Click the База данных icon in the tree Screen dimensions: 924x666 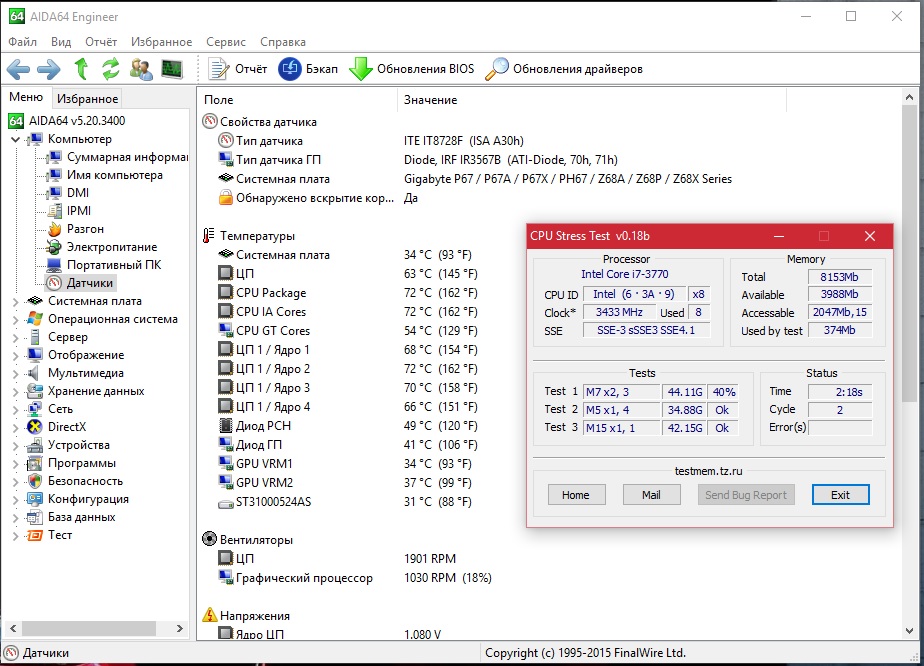[x=35, y=517]
